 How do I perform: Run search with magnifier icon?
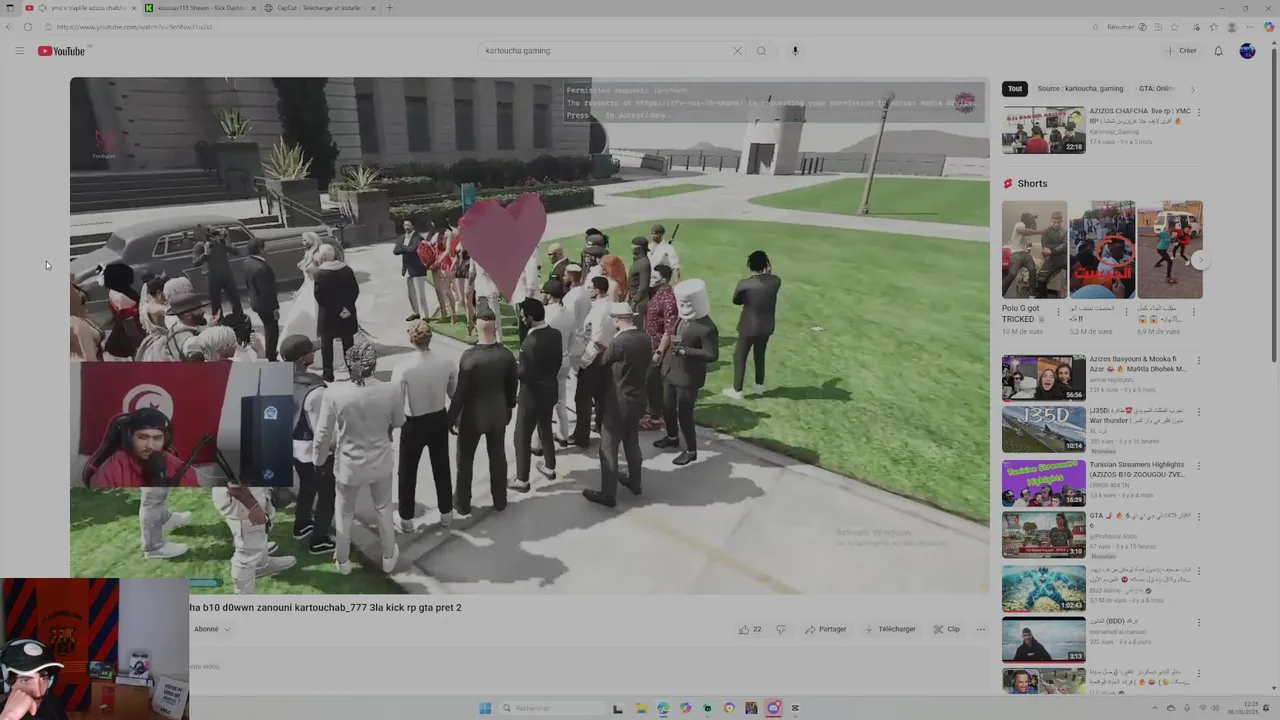click(x=761, y=51)
